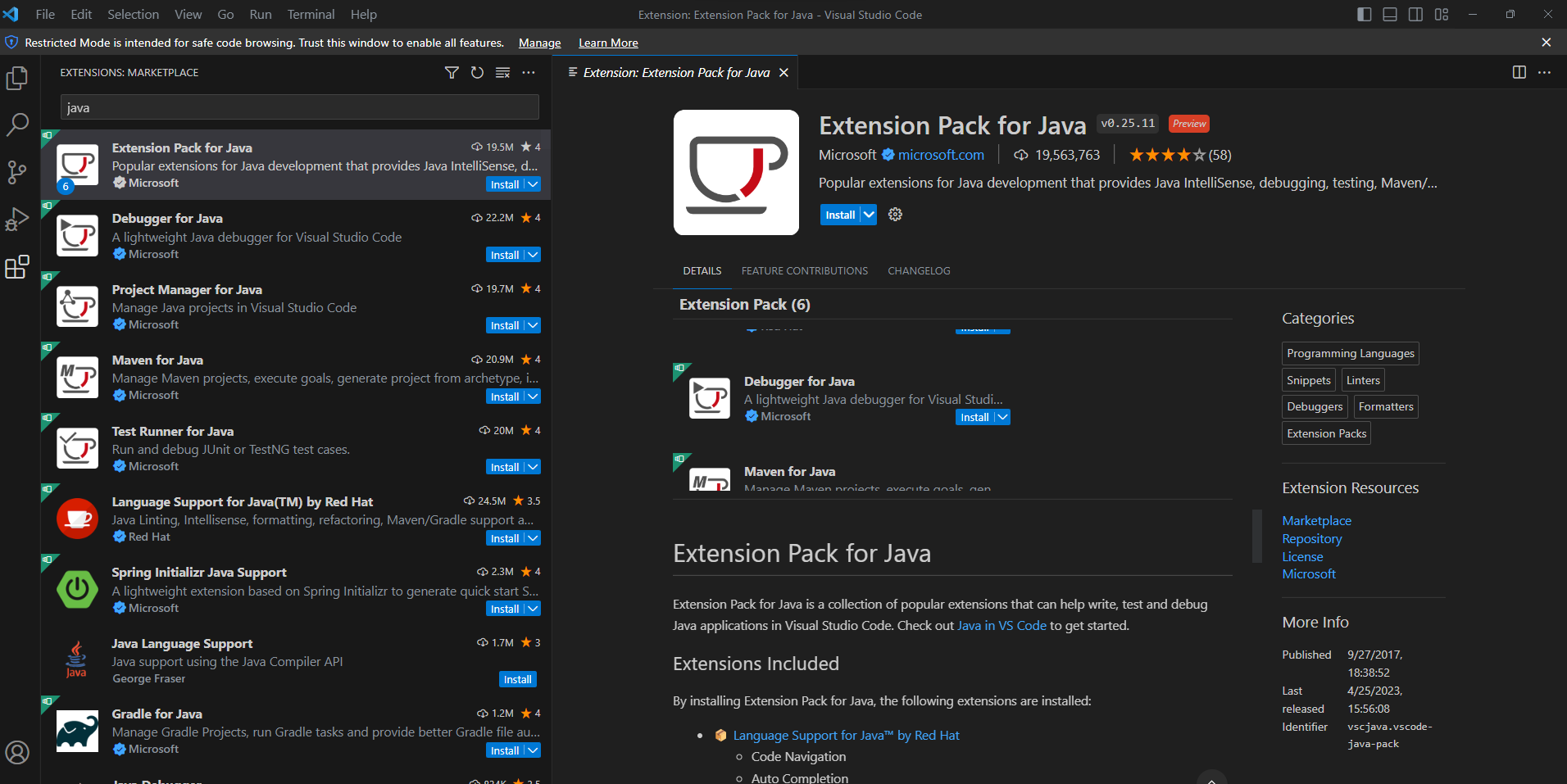
Task: Select Maven for Java in extensions list
Action: [296, 377]
